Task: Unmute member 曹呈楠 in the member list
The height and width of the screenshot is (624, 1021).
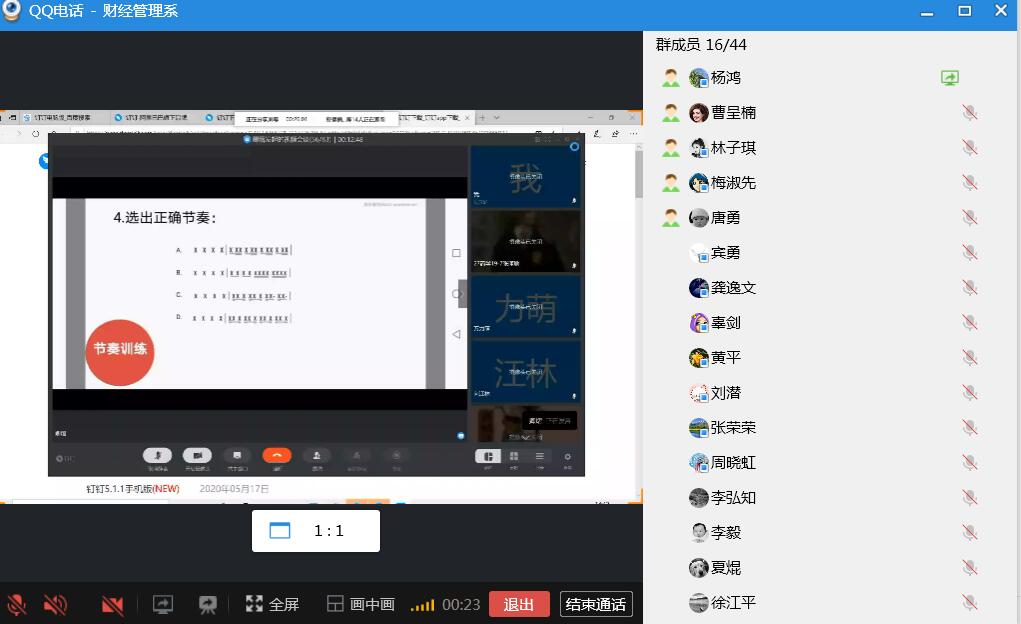Action: tap(969, 112)
